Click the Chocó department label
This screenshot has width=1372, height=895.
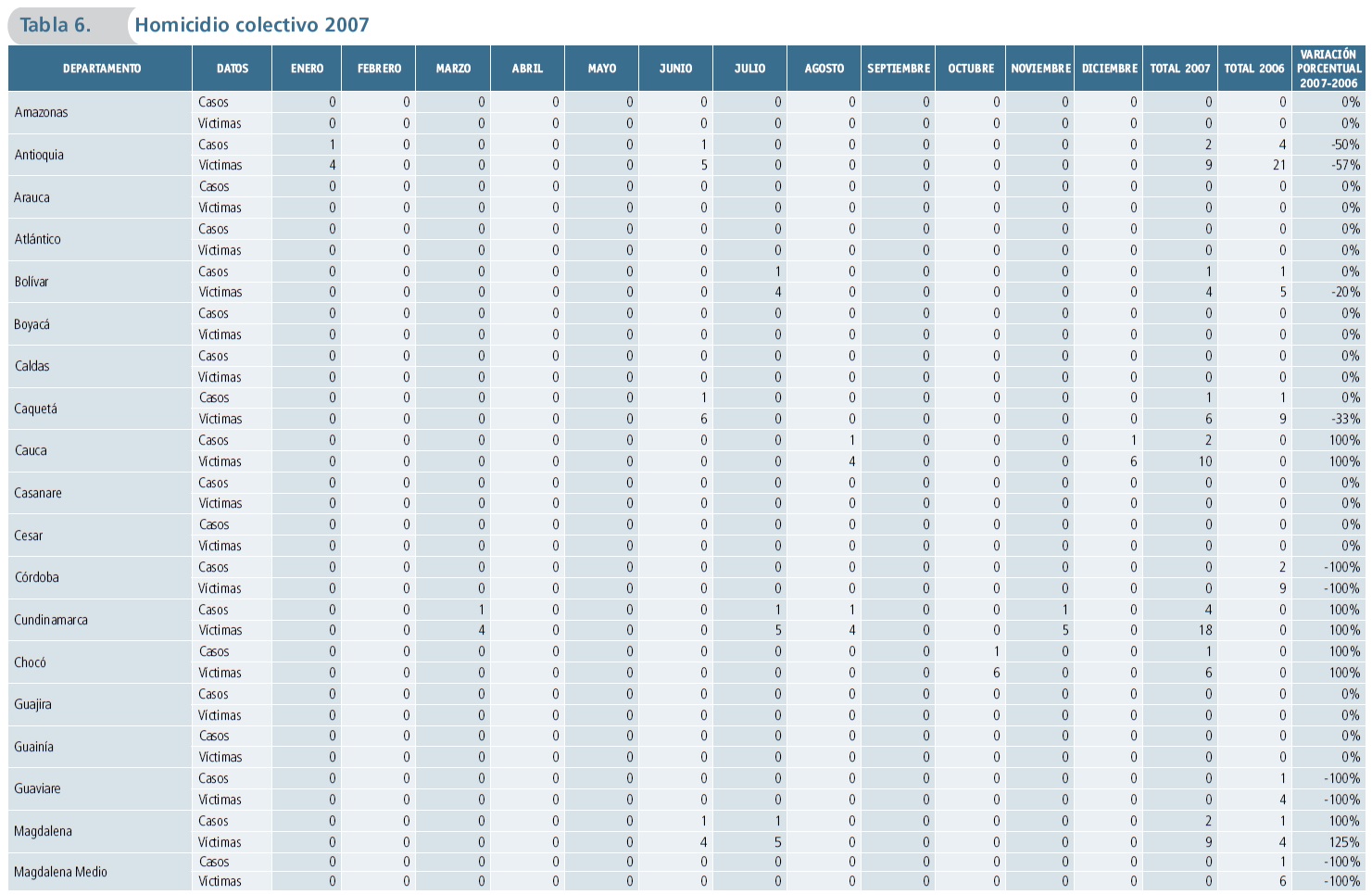point(30,662)
